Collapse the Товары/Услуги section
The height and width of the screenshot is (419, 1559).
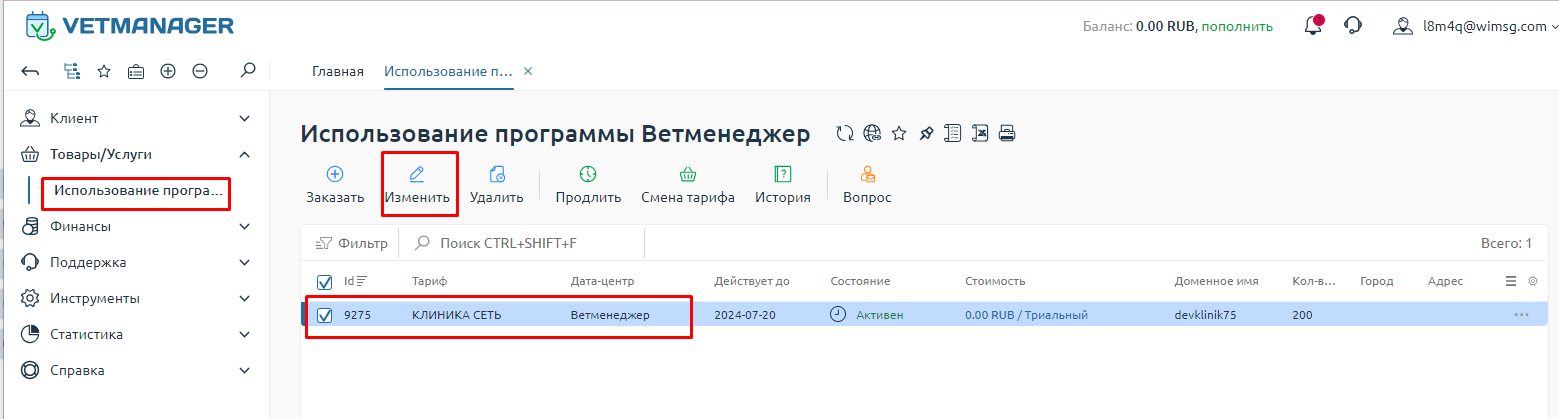coord(135,154)
